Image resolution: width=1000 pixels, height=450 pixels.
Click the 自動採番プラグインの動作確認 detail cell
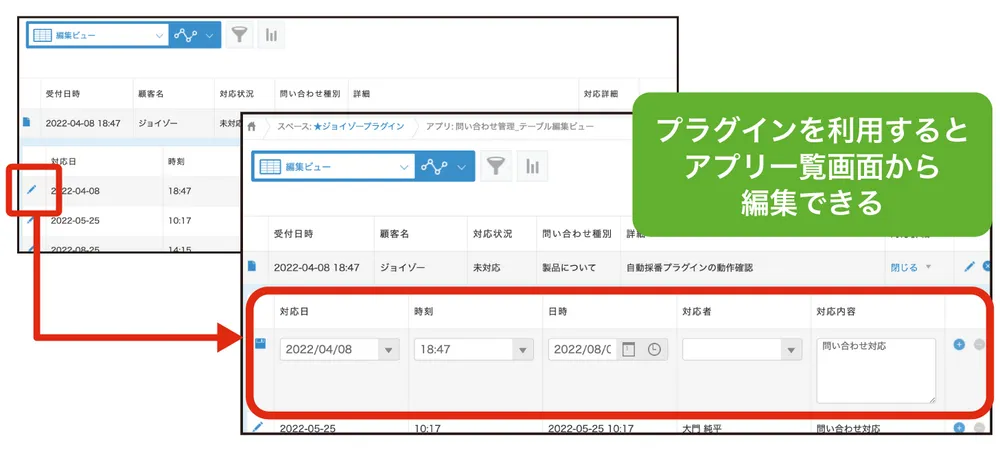pyautogui.click(x=689, y=268)
